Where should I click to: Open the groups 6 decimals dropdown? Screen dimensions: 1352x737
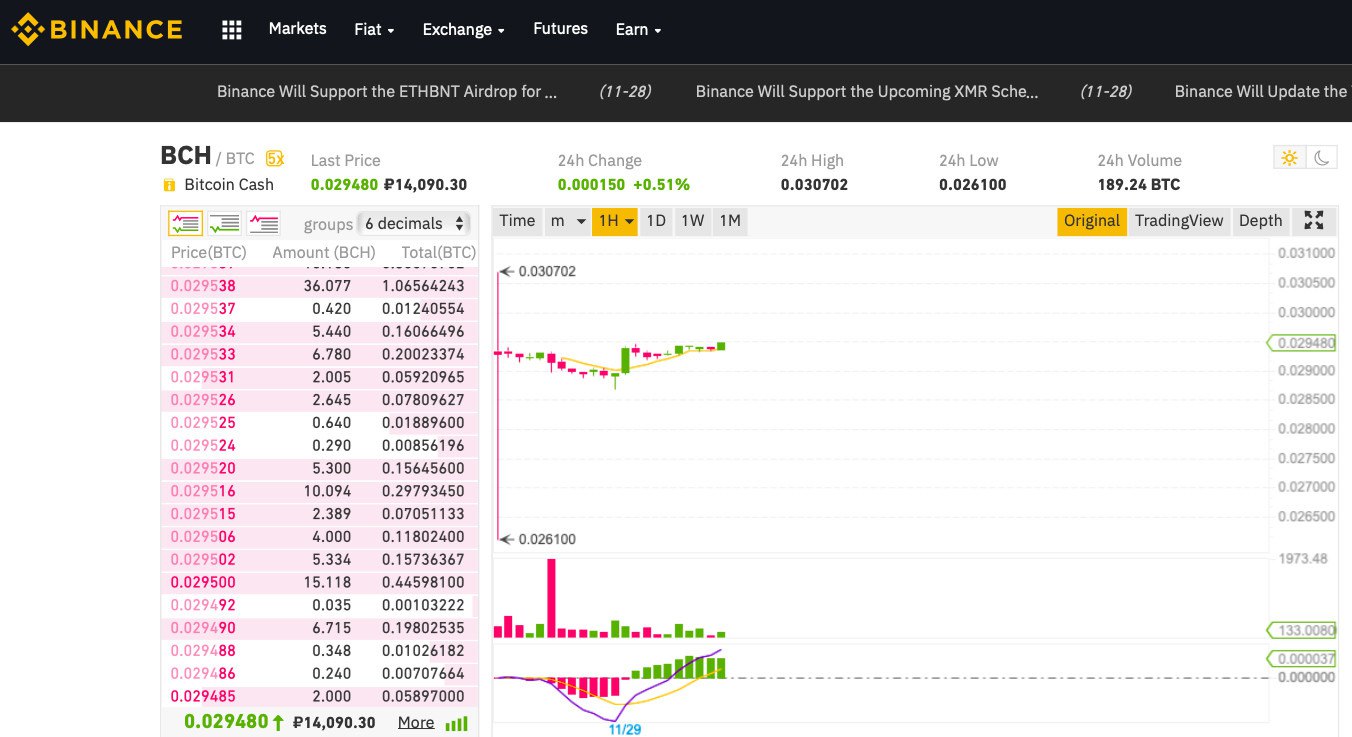415,224
